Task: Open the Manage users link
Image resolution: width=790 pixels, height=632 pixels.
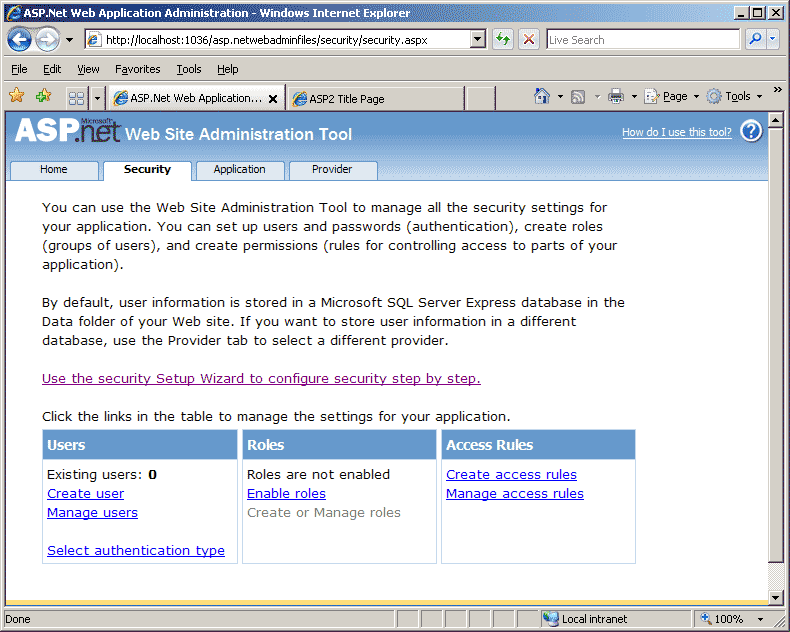Action: (x=92, y=513)
